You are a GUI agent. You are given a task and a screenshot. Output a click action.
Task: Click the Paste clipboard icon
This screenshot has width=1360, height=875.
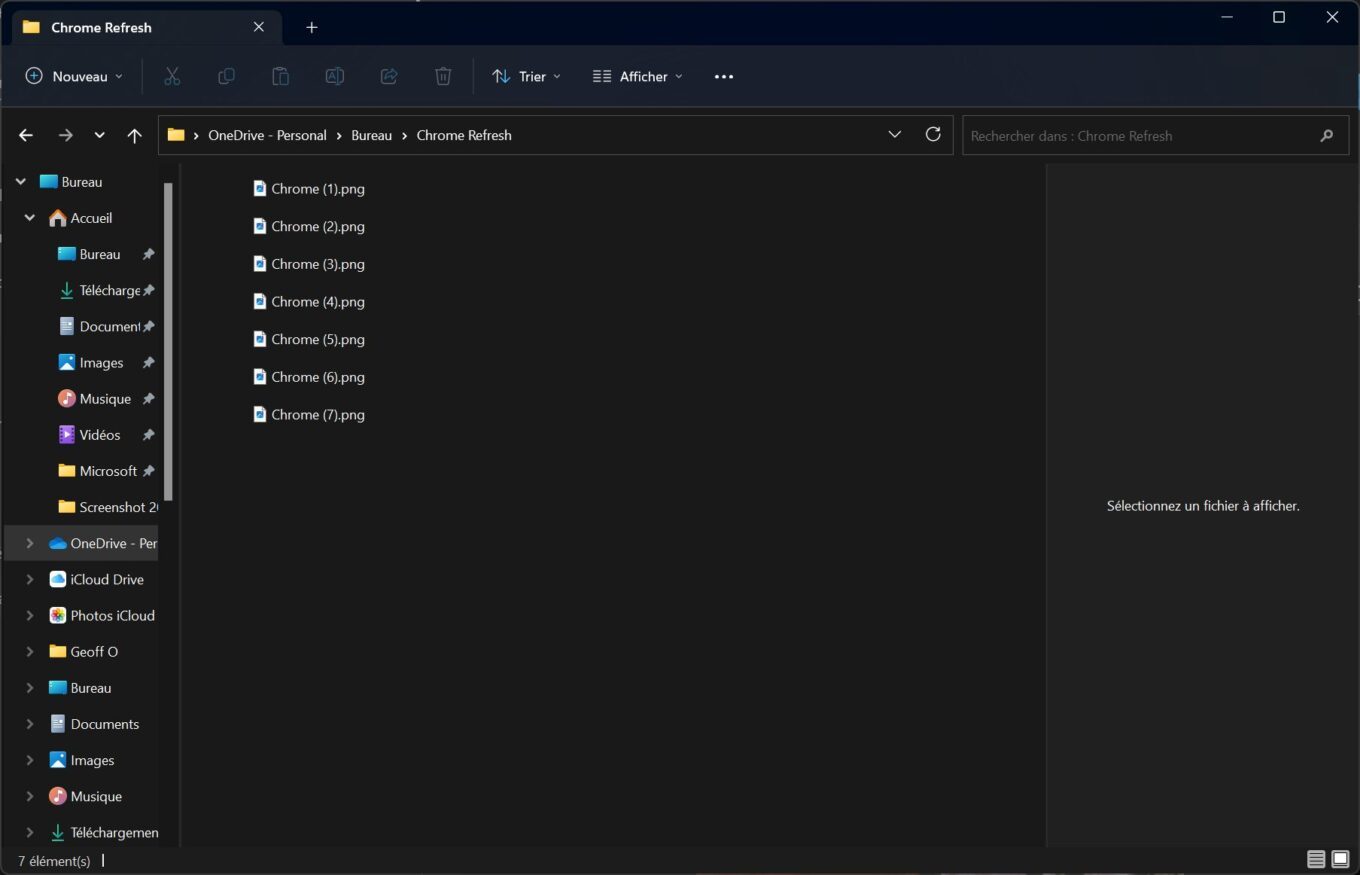pos(281,76)
